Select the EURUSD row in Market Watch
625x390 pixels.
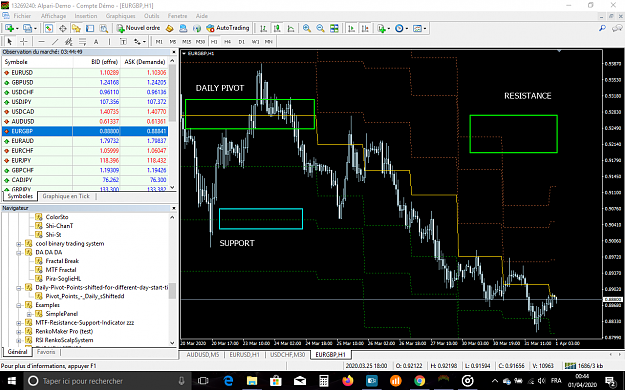point(85,73)
